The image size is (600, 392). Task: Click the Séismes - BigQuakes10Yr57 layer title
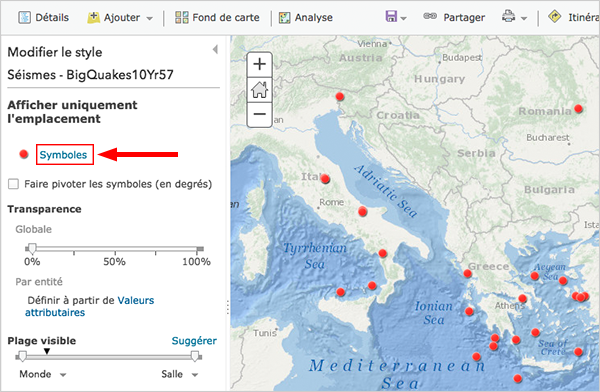pyautogui.click(x=90, y=74)
